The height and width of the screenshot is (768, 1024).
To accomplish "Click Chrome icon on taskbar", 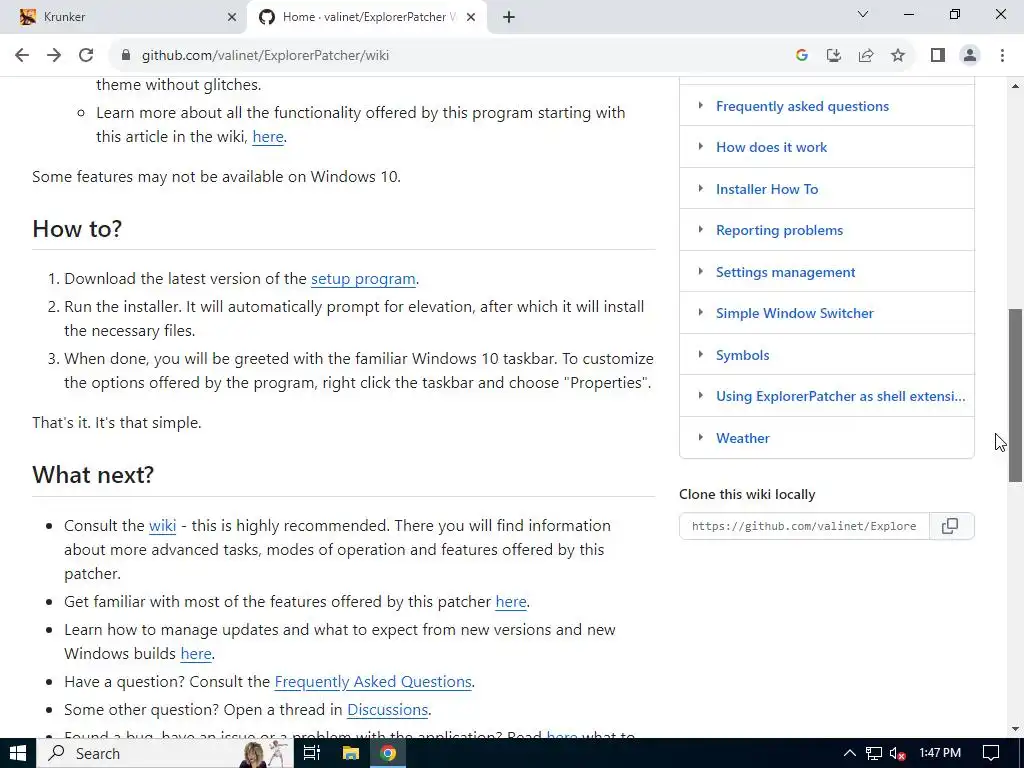I will click(x=389, y=754).
